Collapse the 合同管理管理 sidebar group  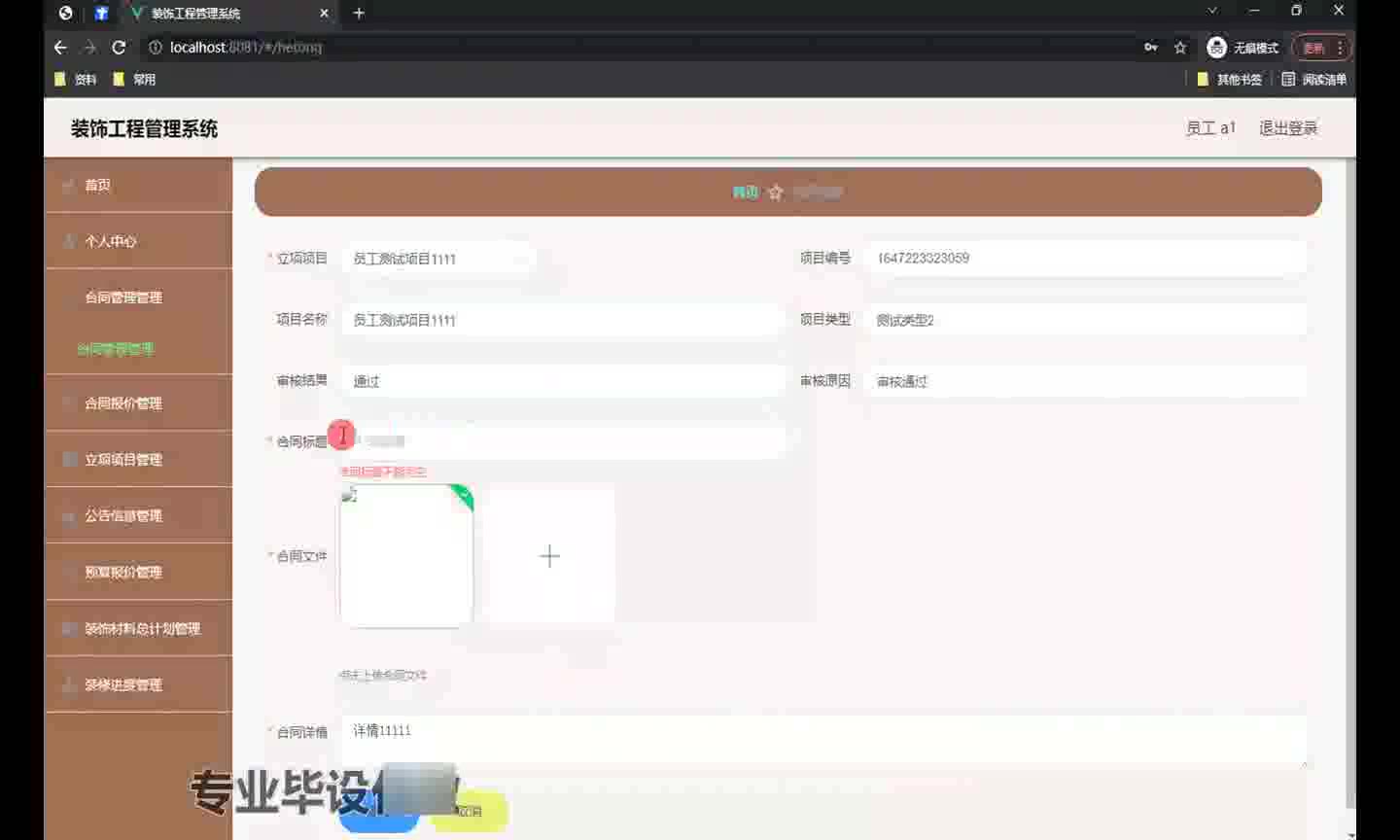pyautogui.click(x=138, y=297)
